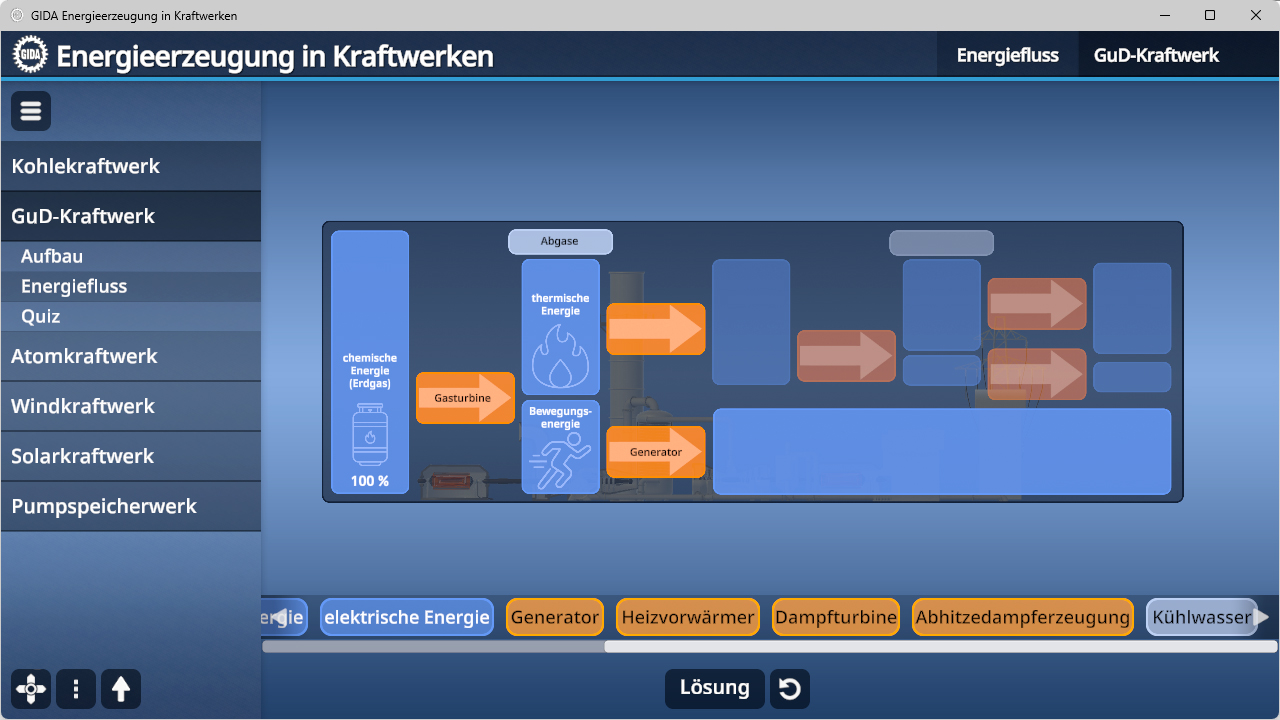
Task: Open the hamburger menu in the sidebar
Action: pyautogui.click(x=30, y=110)
